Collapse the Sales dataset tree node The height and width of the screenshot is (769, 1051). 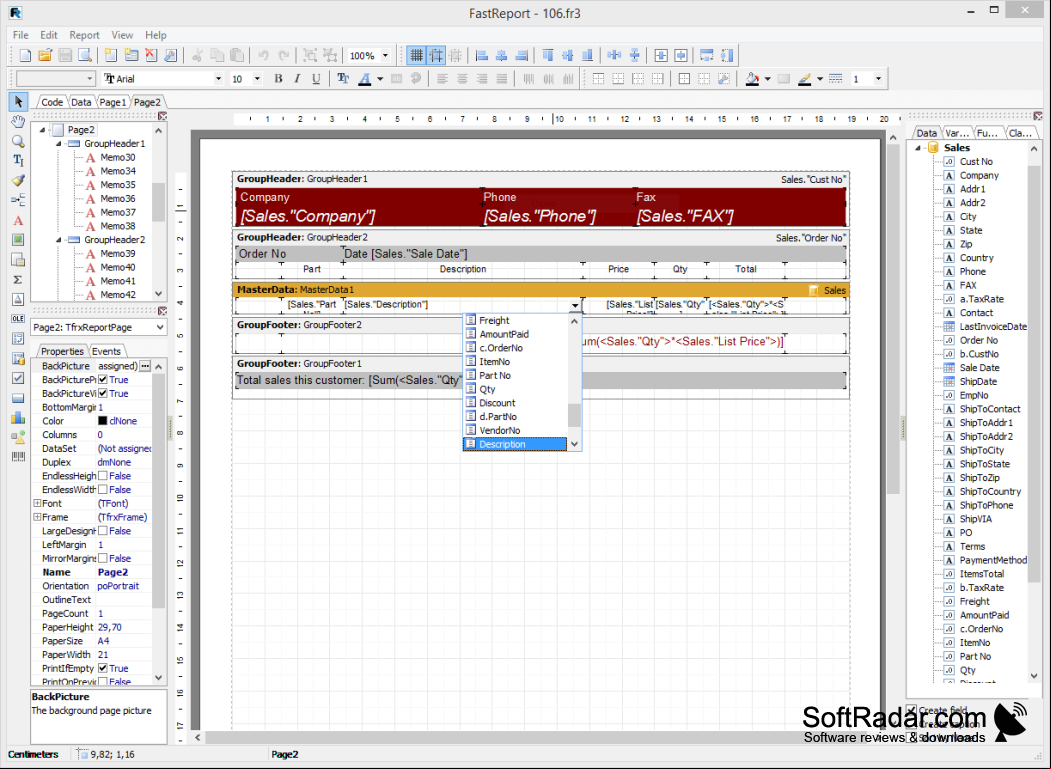click(918, 147)
